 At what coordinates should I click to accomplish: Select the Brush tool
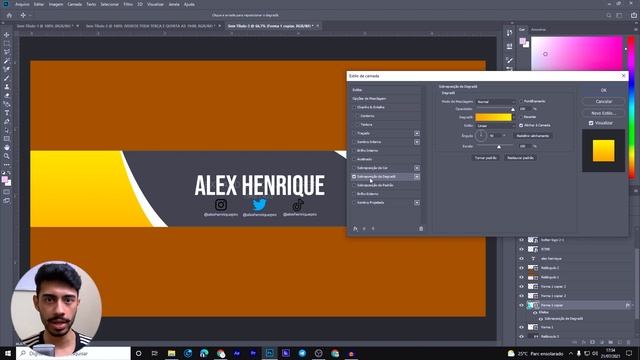(7, 78)
